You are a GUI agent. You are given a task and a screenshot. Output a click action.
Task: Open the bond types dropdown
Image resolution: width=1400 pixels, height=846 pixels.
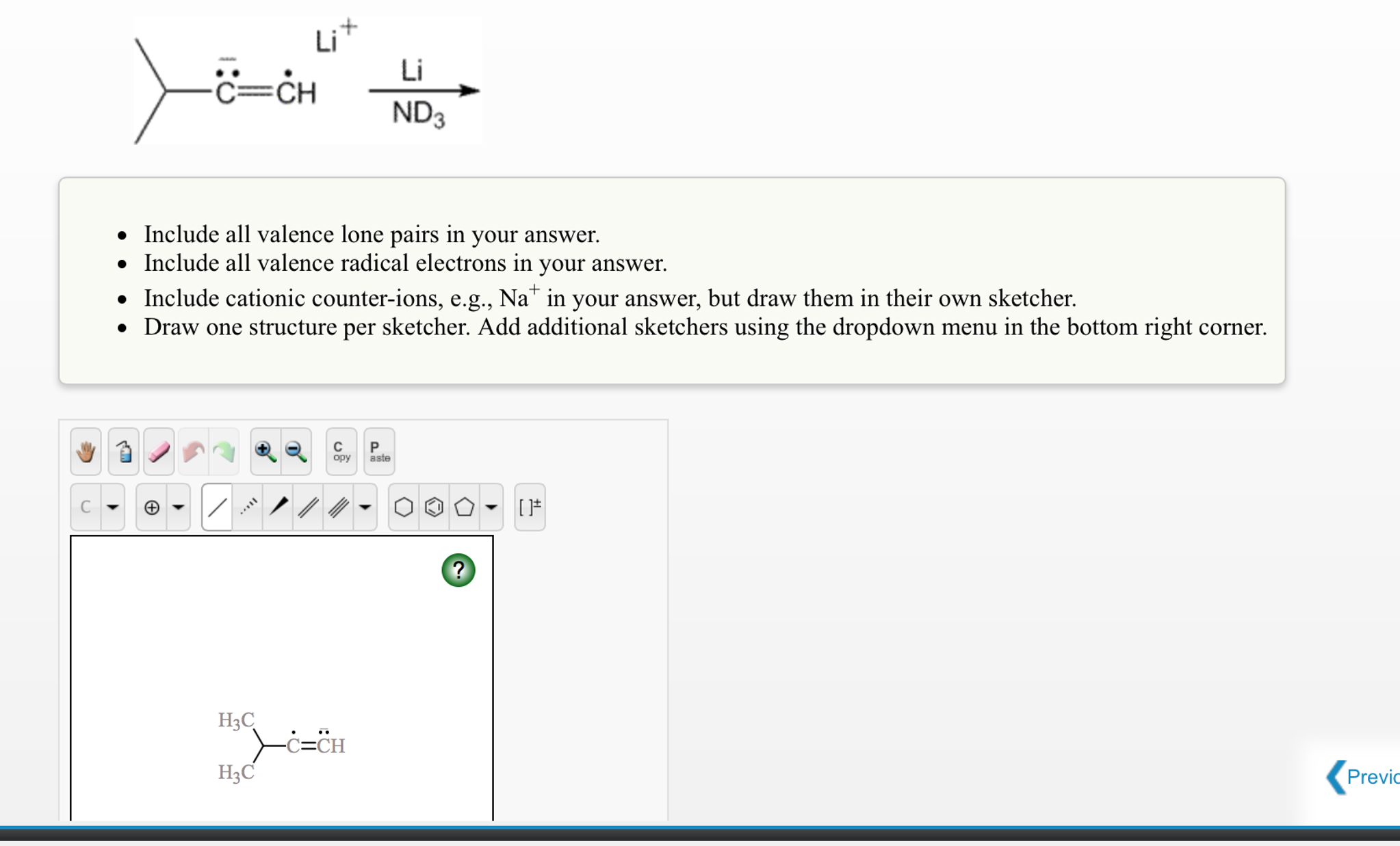coord(365,507)
